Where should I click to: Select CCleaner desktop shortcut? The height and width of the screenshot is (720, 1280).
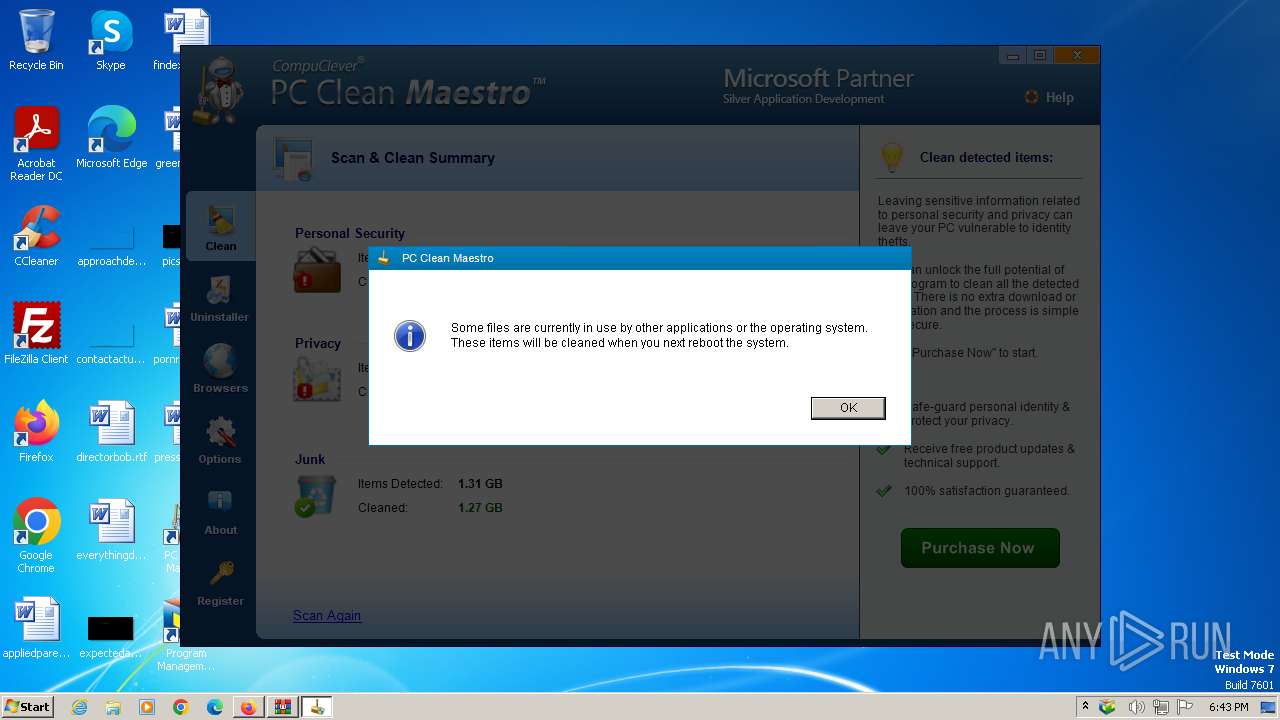pos(36,236)
